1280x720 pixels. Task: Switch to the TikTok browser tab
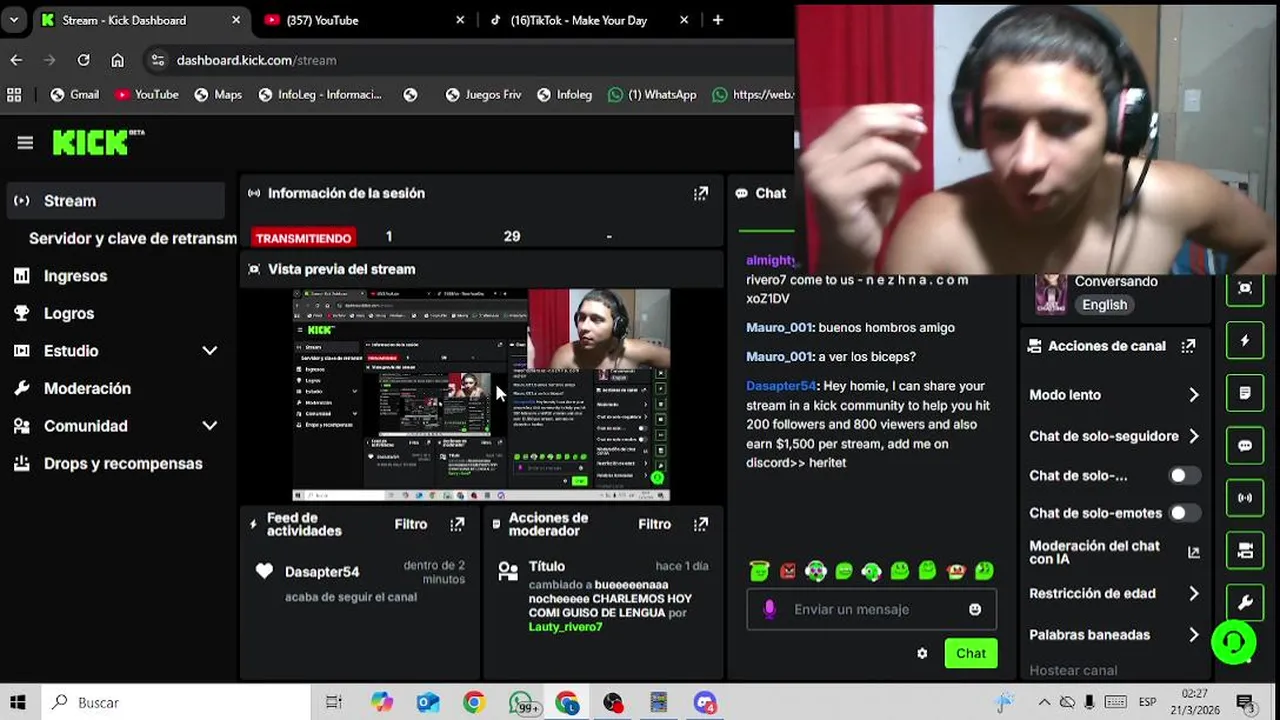pyautogui.click(x=588, y=20)
